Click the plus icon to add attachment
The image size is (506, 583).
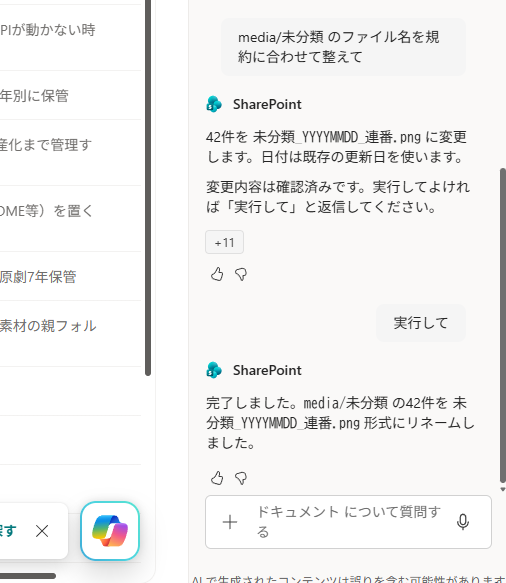coord(230,522)
